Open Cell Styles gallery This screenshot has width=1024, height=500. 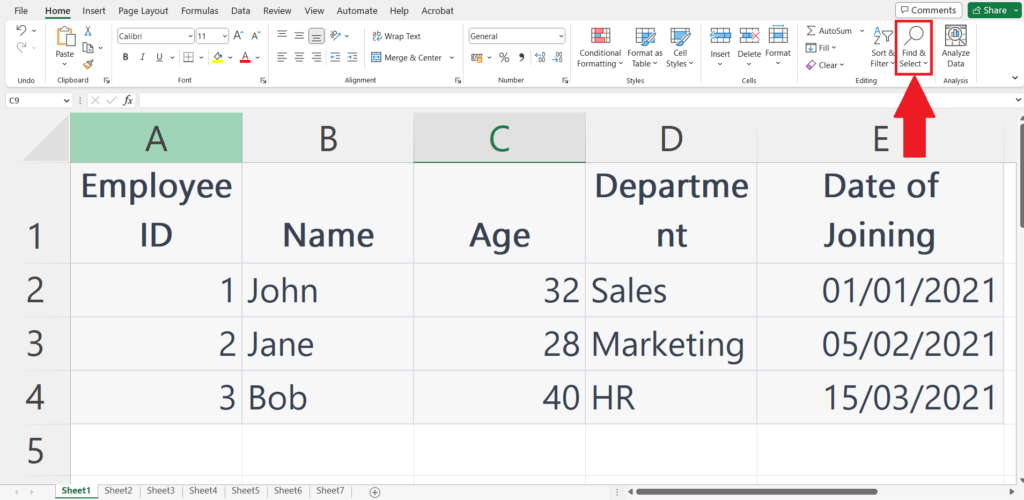click(680, 47)
